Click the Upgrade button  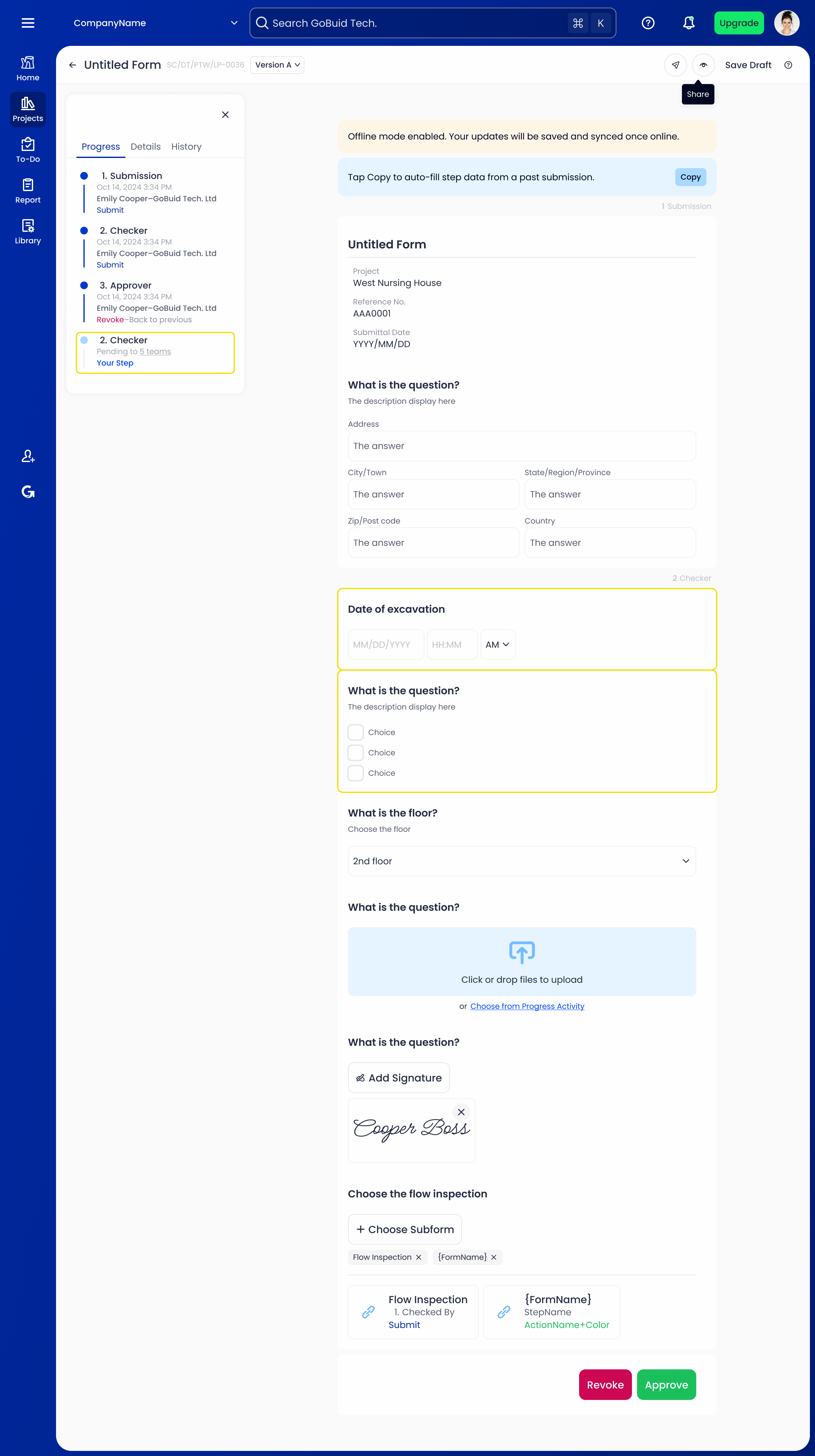point(739,23)
